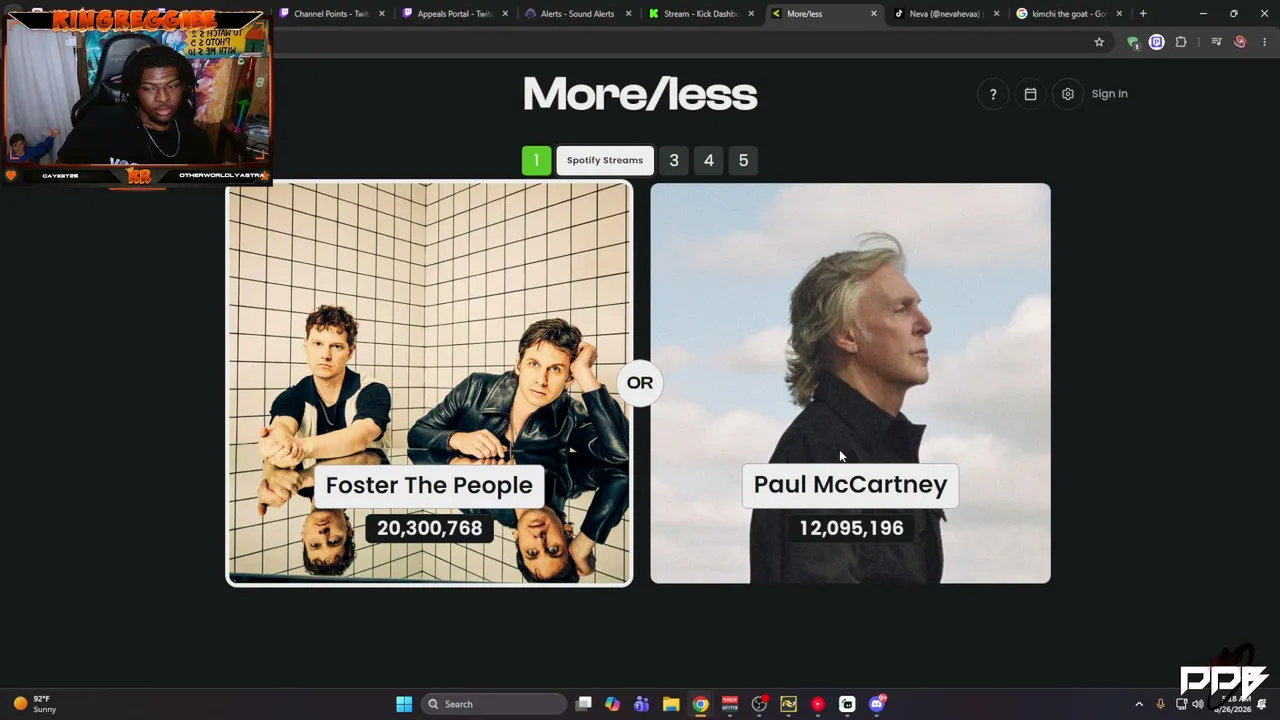
Task: Choose the Foster The People card
Action: [429, 383]
